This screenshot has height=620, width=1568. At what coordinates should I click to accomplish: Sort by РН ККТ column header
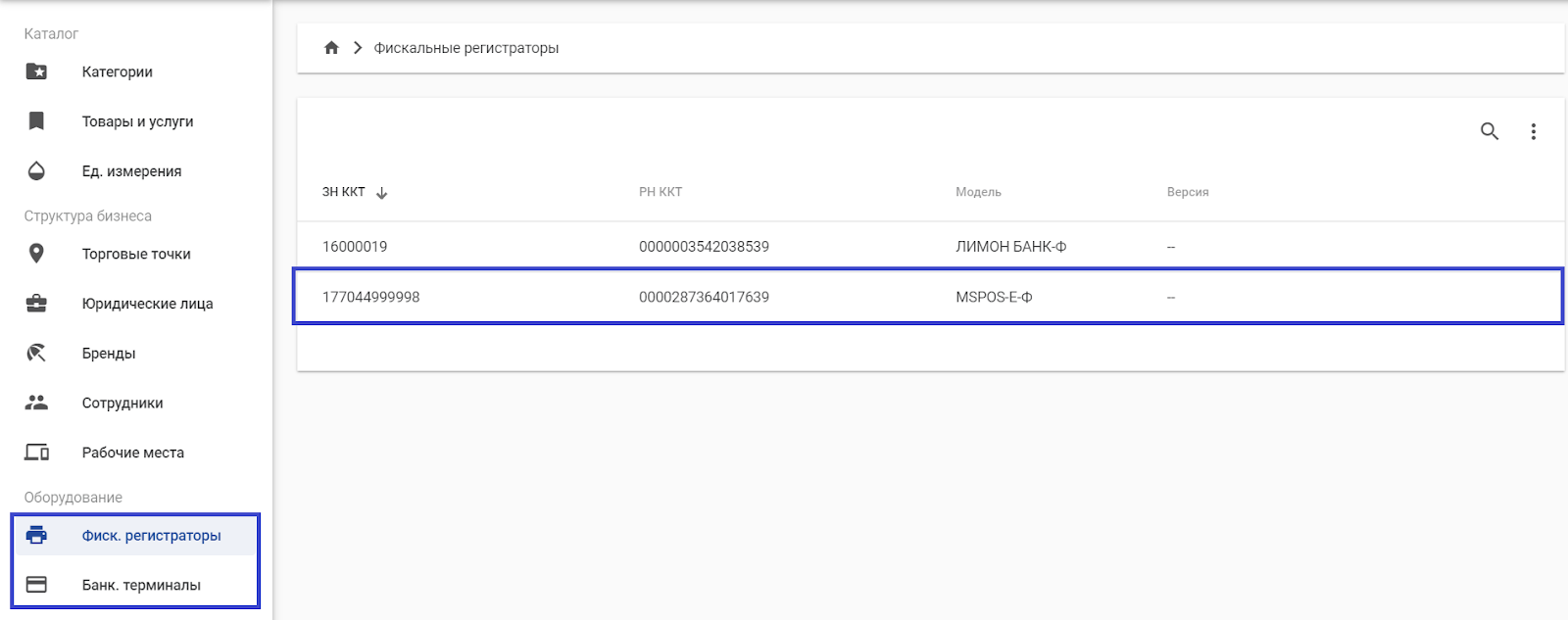click(660, 192)
